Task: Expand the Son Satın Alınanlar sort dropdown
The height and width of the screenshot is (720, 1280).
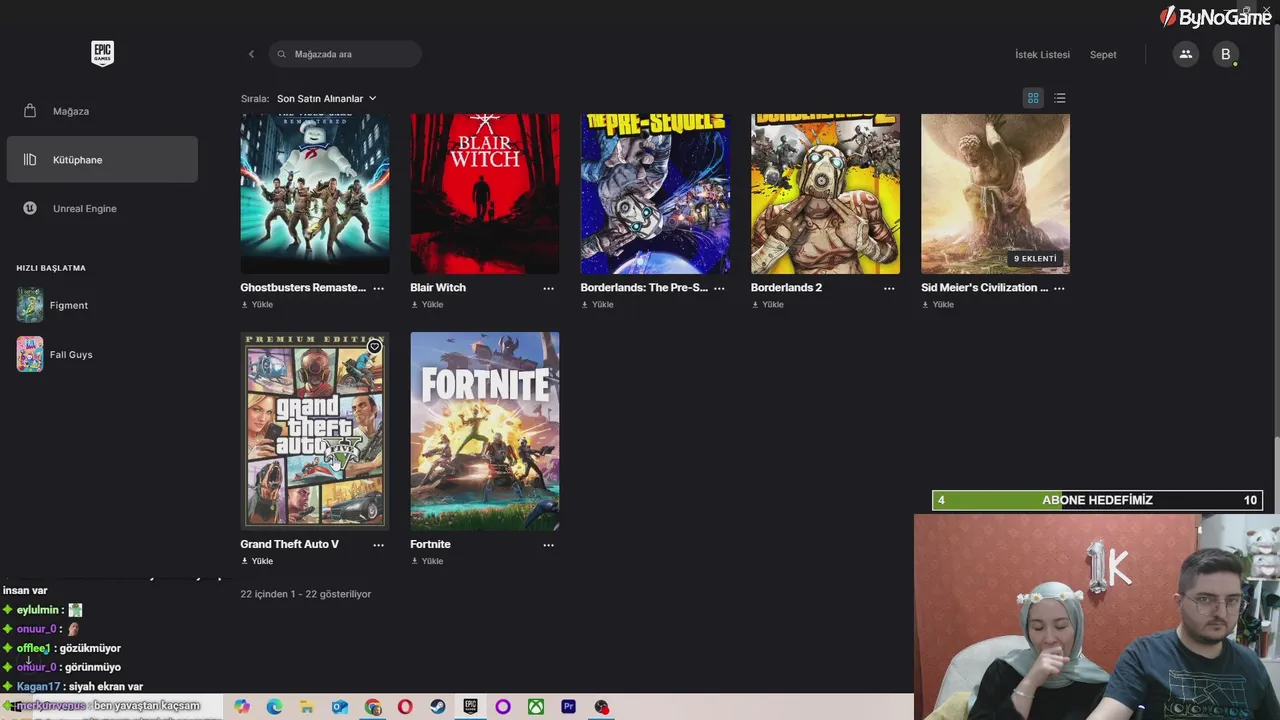Action: pyautogui.click(x=327, y=99)
